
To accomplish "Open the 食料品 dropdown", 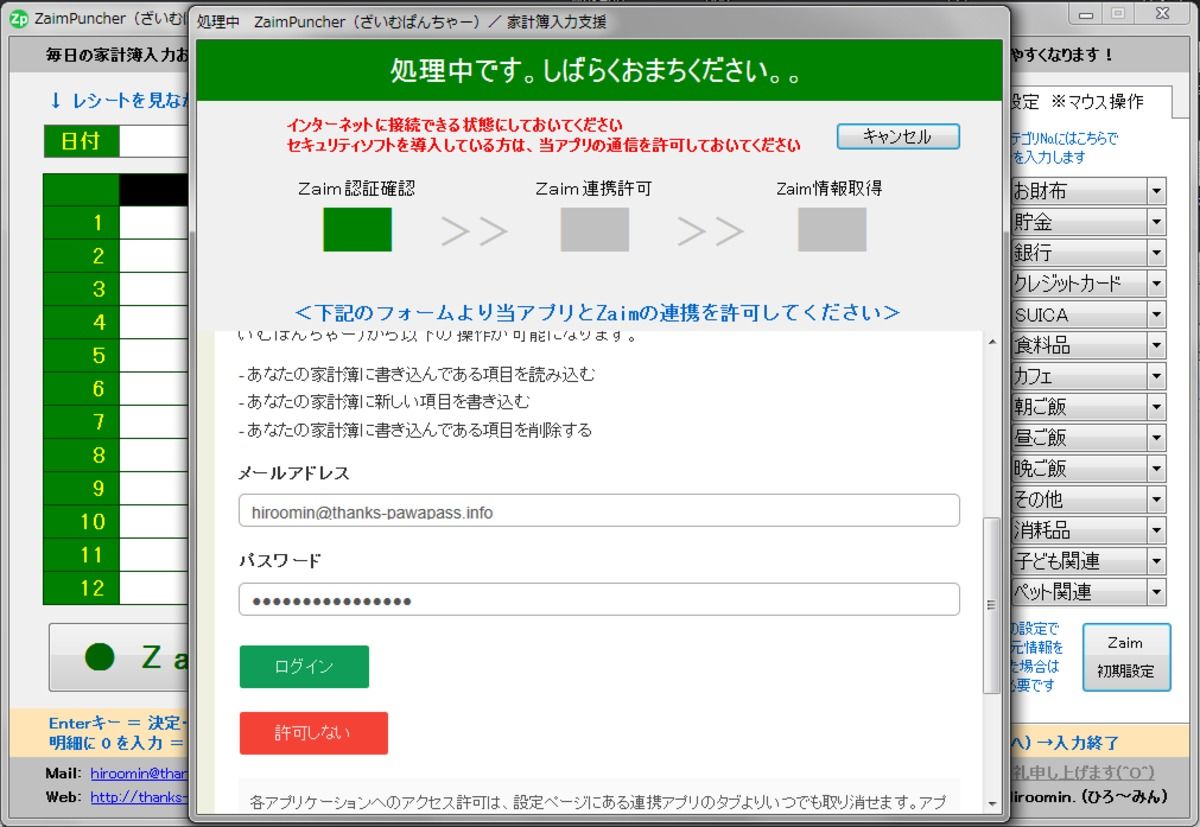I will coord(1156,346).
